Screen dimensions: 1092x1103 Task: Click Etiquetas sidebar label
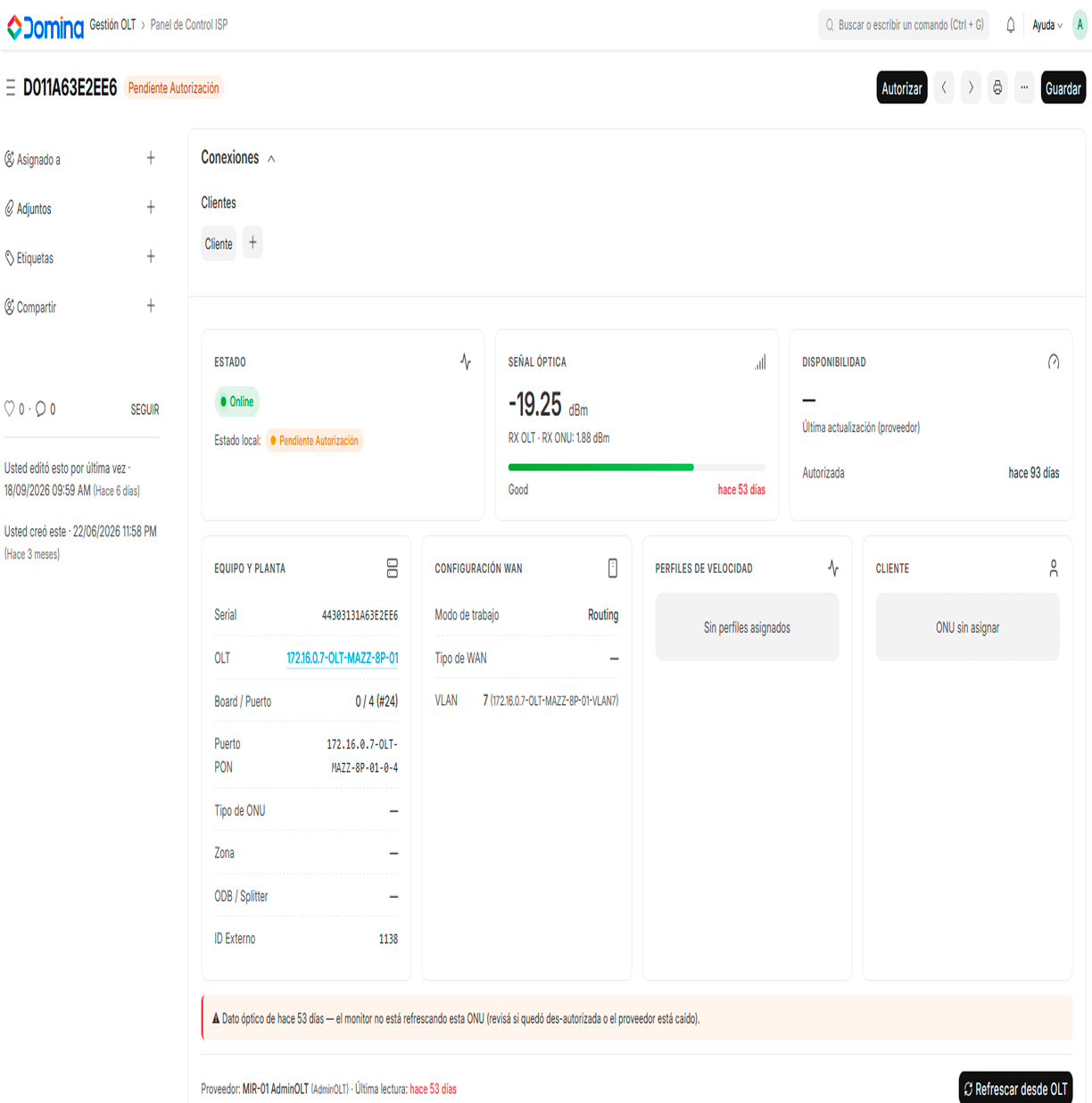tap(35, 258)
